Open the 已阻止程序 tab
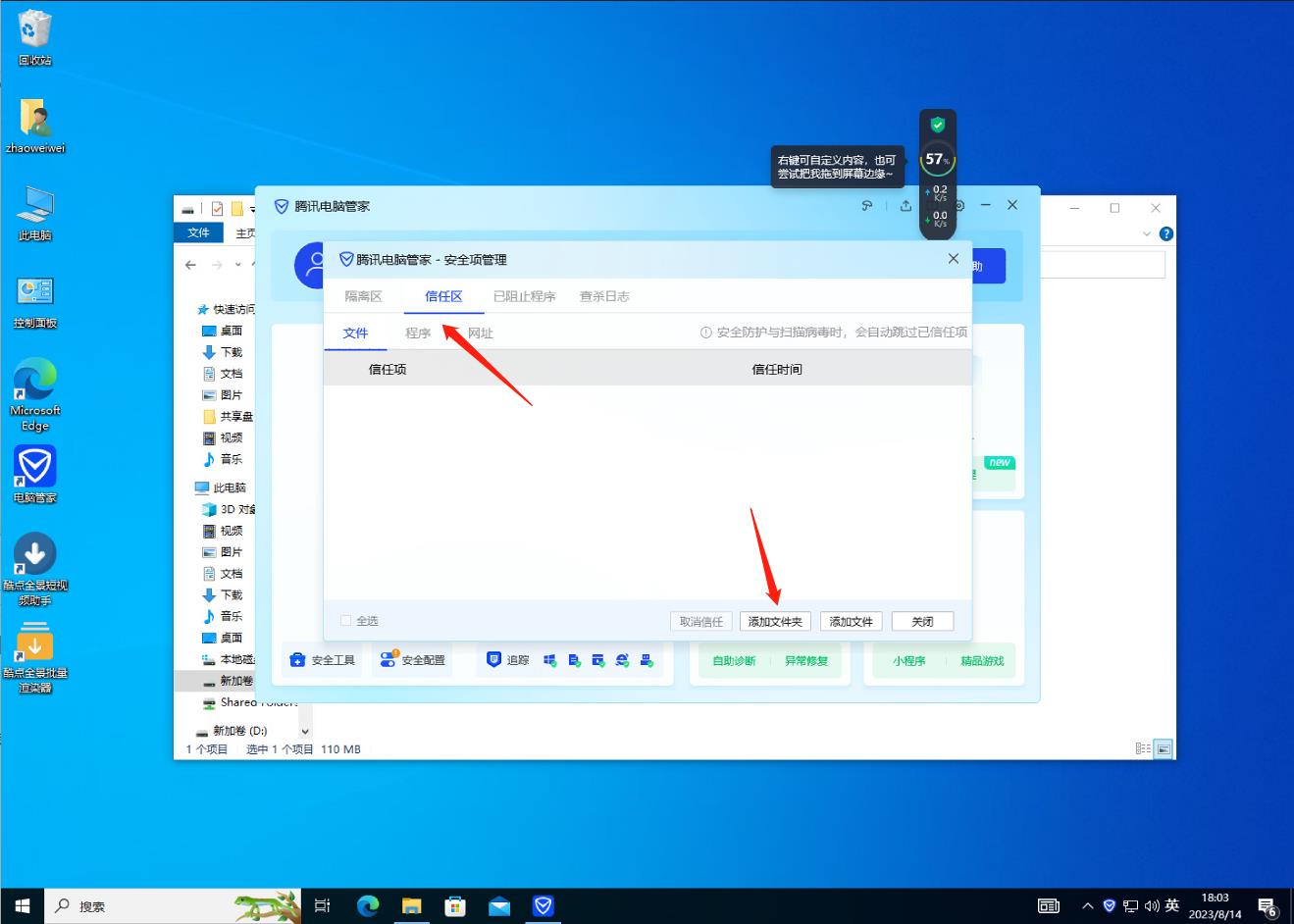1294x924 pixels. (524, 296)
